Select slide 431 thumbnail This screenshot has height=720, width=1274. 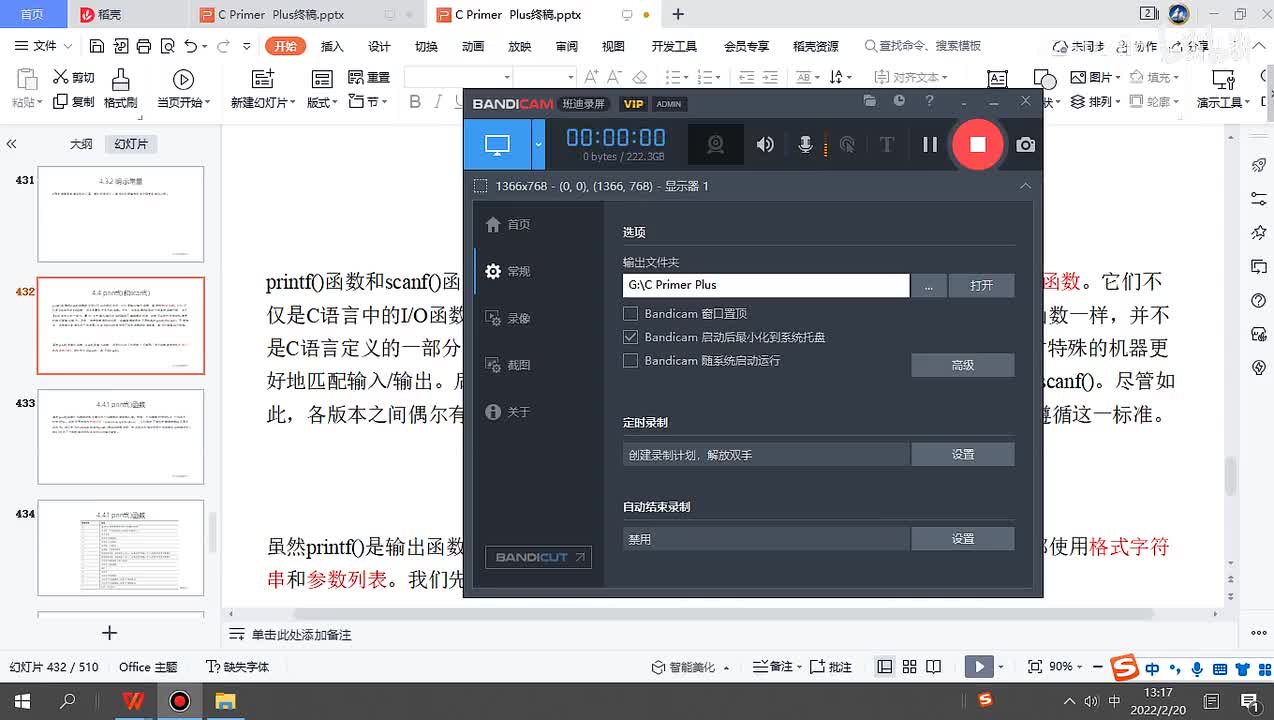[121, 214]
